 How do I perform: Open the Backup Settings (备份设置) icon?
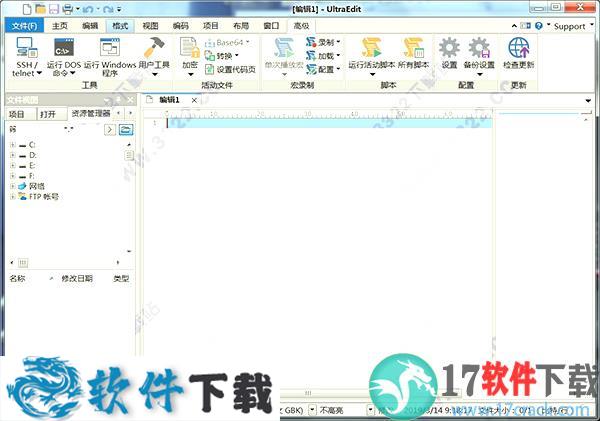pos(480,50)
